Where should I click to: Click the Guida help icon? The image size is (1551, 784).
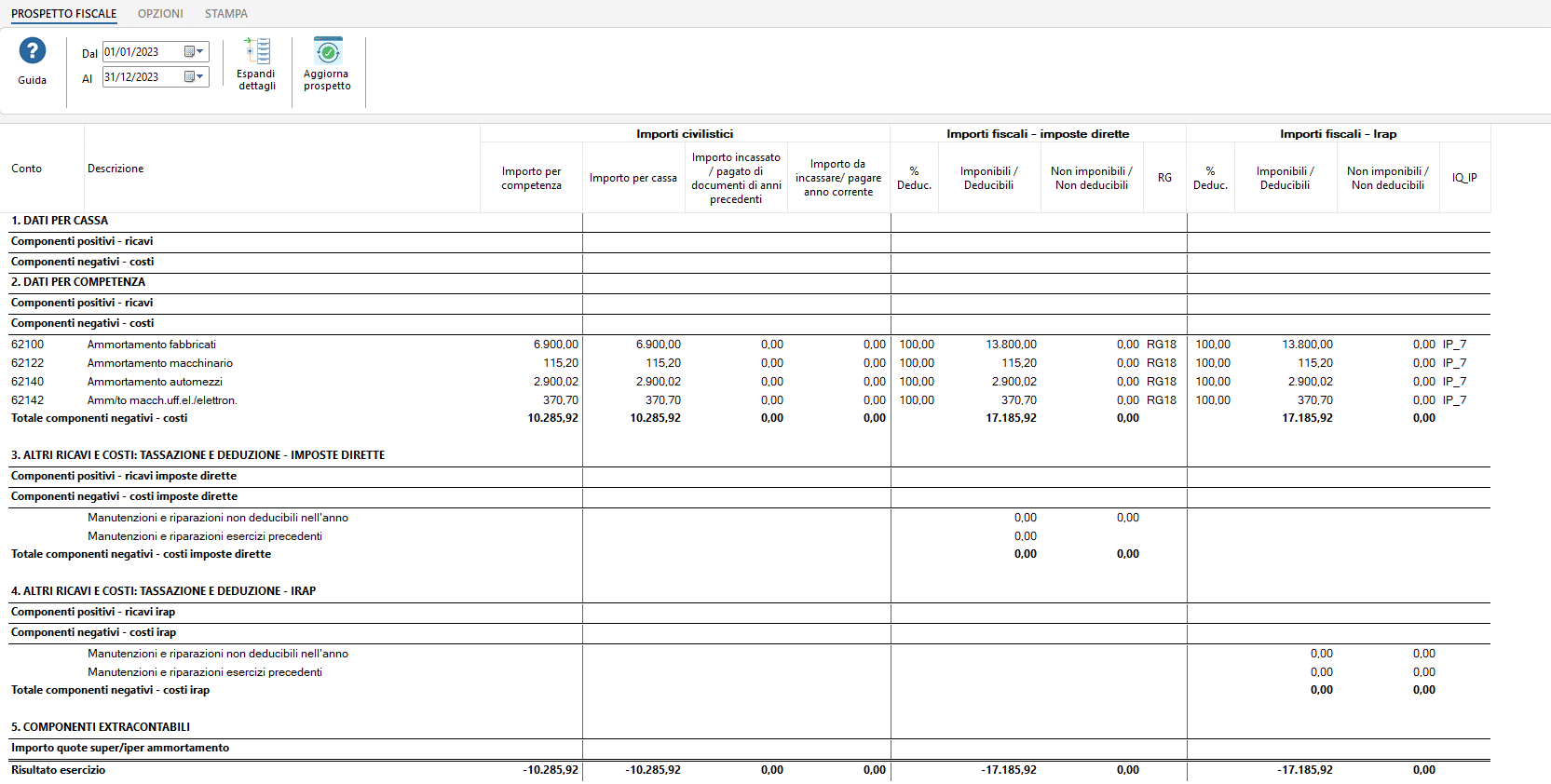pos(32,51)
